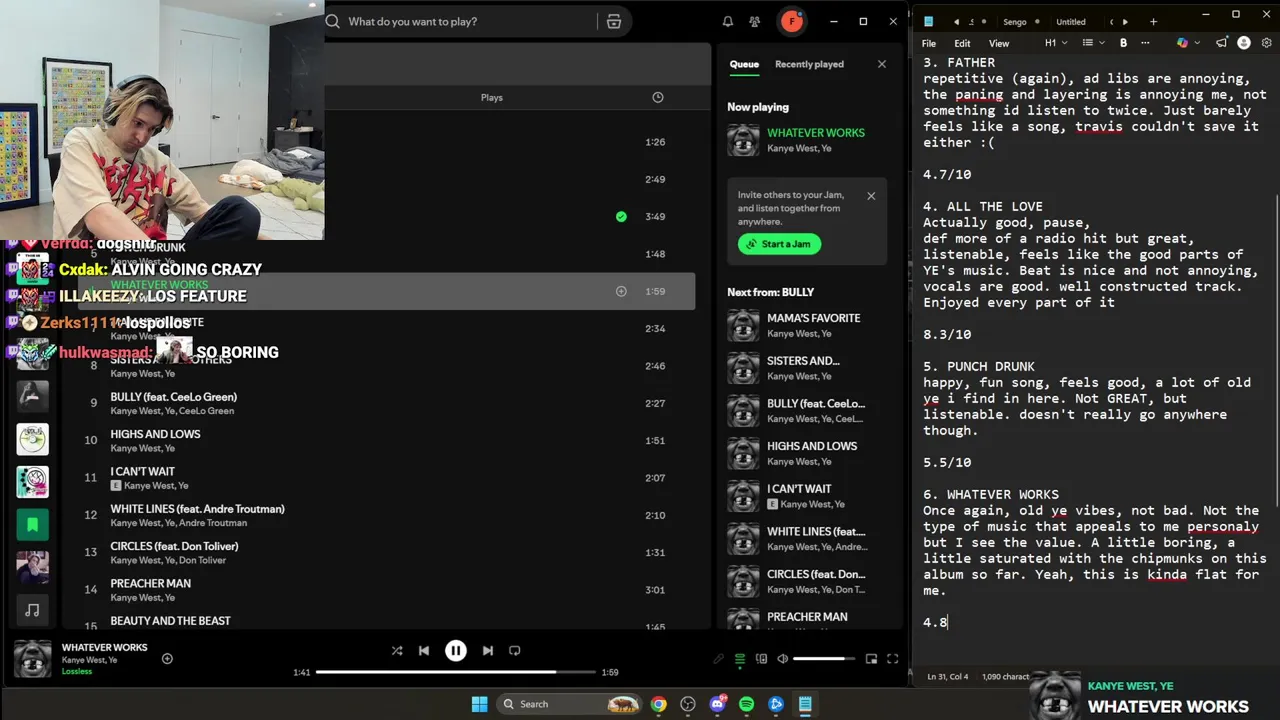
Task: Open the lyrics microphone icon
Action: point(718,659)
